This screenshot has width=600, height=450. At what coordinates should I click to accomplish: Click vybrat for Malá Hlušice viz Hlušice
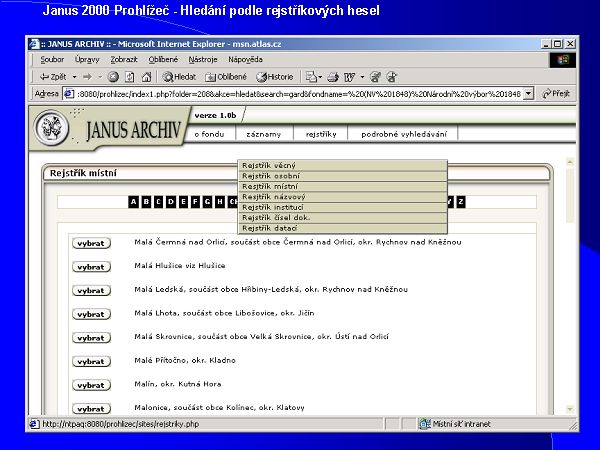[91, 267]
